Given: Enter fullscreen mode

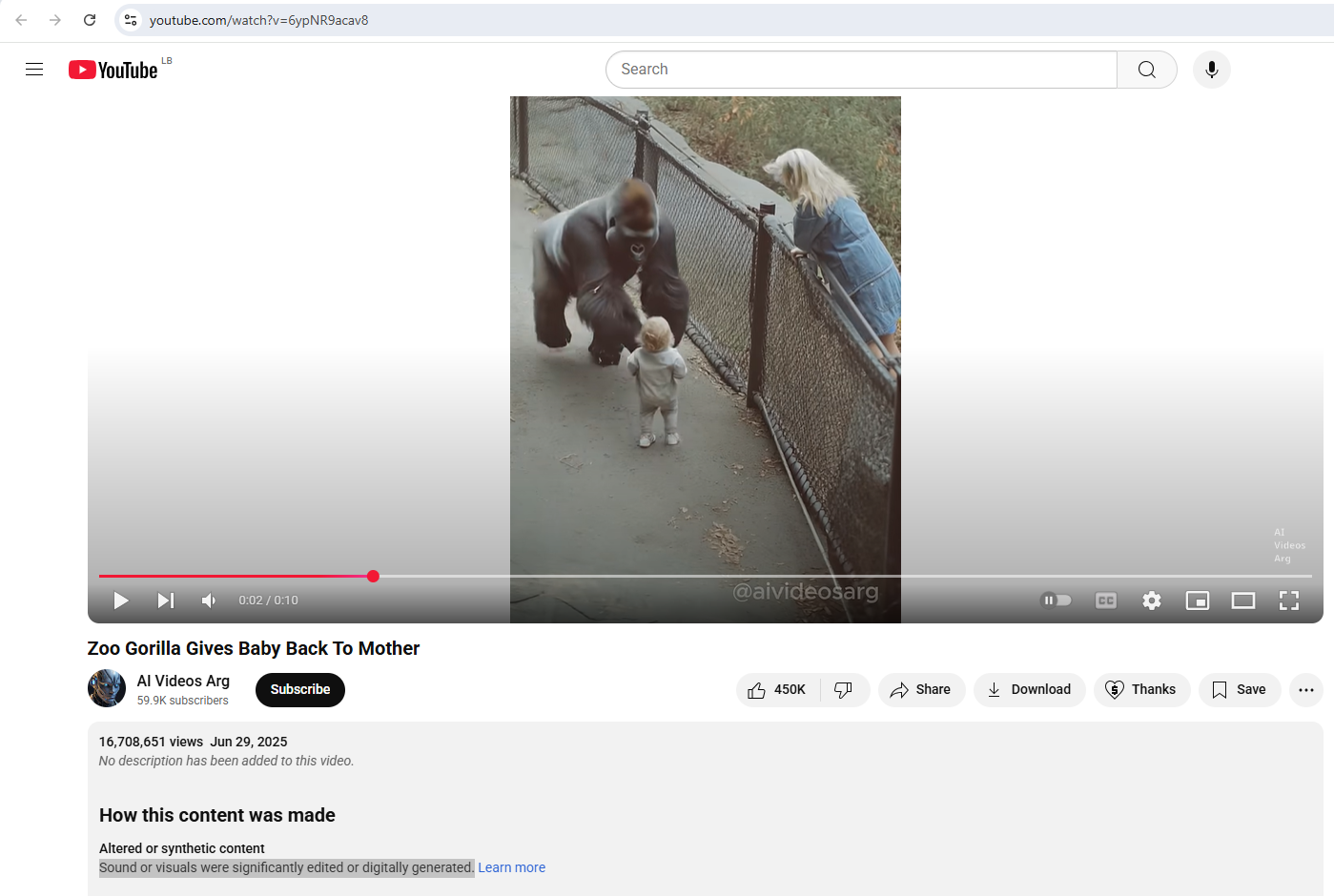Looking at the screenshot, I should click(1288, 600).
